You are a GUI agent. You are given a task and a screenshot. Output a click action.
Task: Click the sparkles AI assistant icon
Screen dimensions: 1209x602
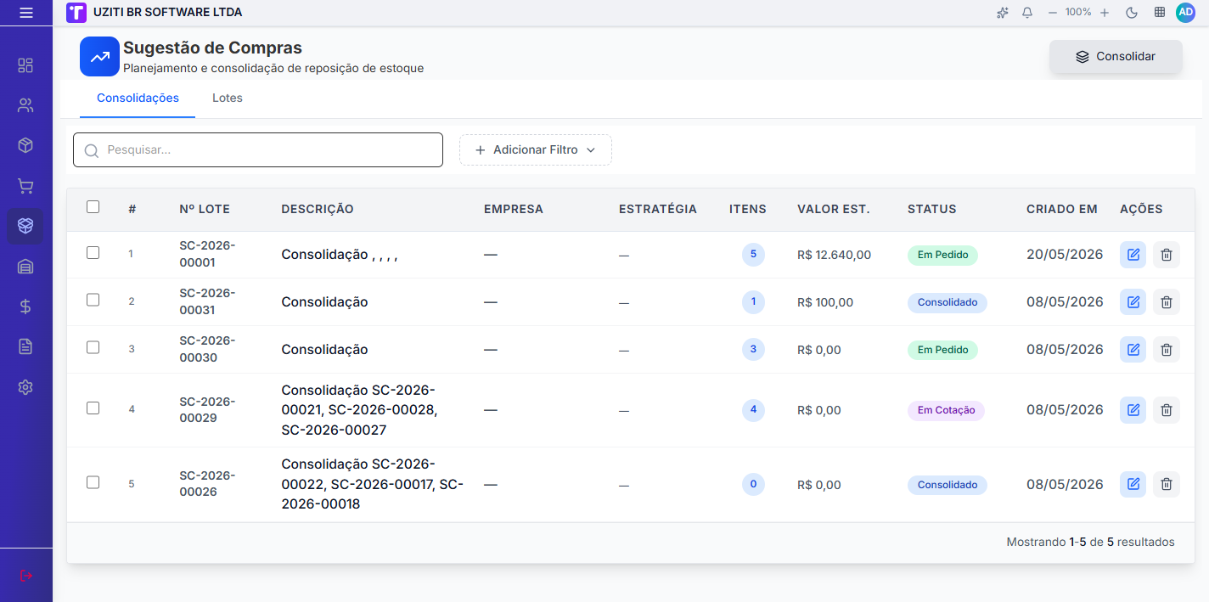[x=1003, y=13]
